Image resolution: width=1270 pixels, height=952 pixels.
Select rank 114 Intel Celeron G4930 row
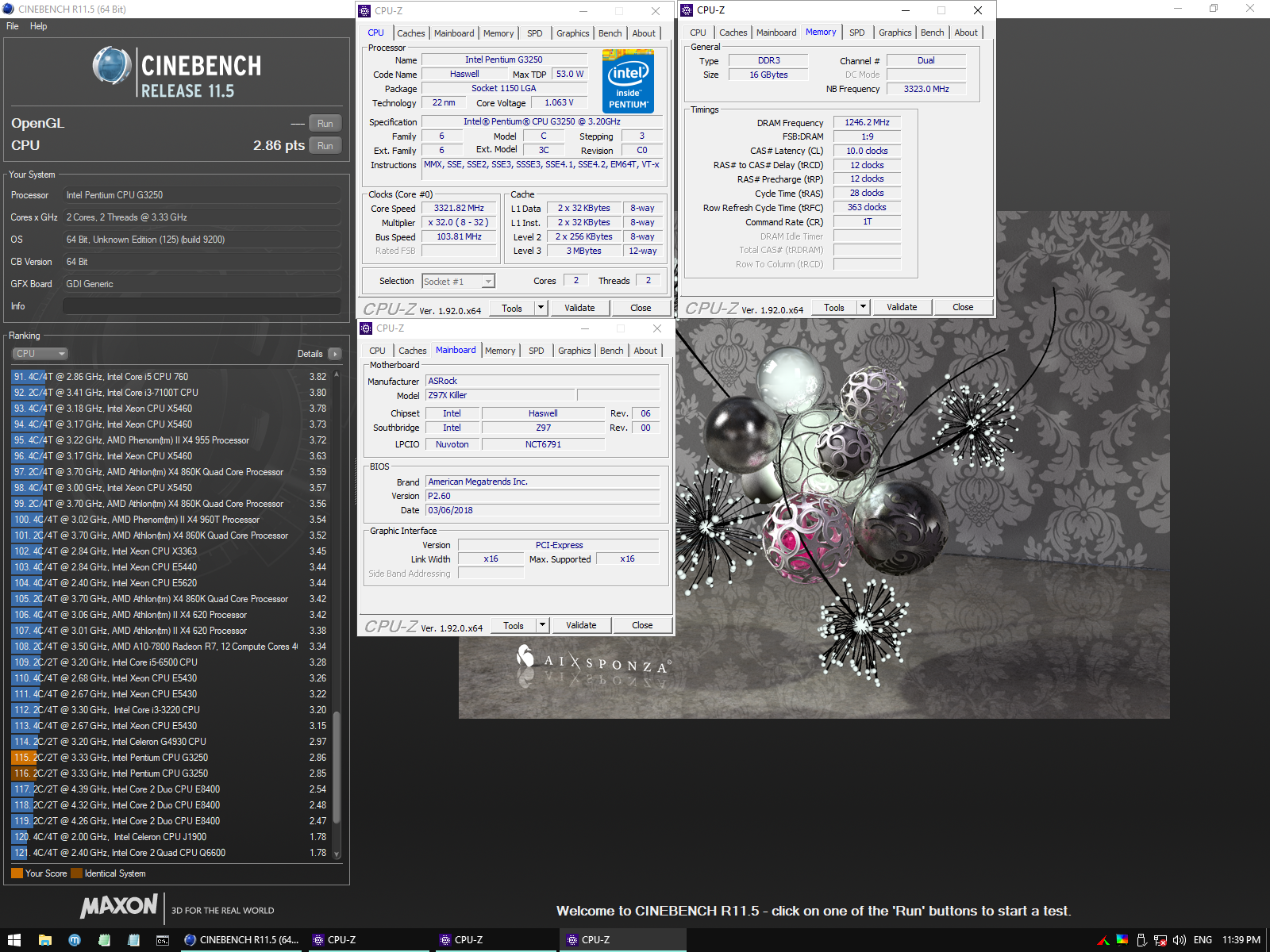click(171, 742)
